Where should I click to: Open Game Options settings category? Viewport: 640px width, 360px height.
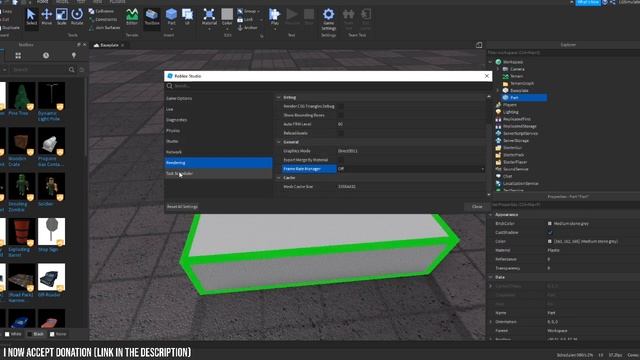(x=179, y=98)
